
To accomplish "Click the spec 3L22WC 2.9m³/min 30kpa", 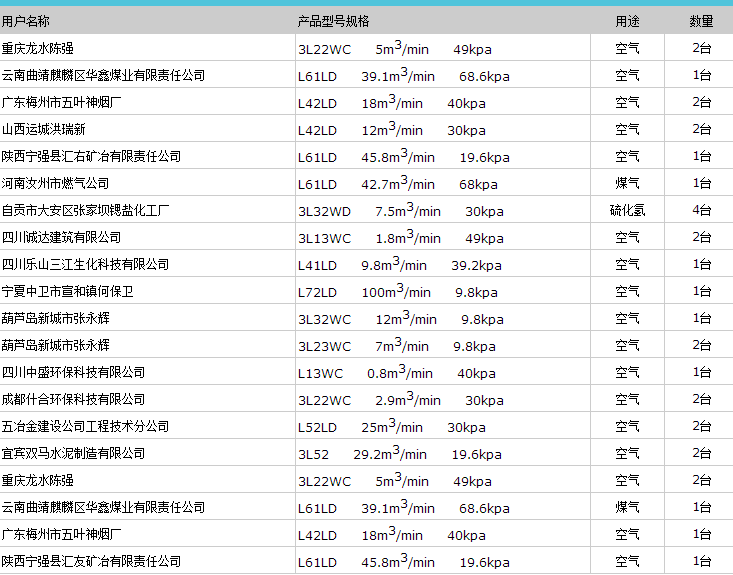I will (x=401, y=399).
